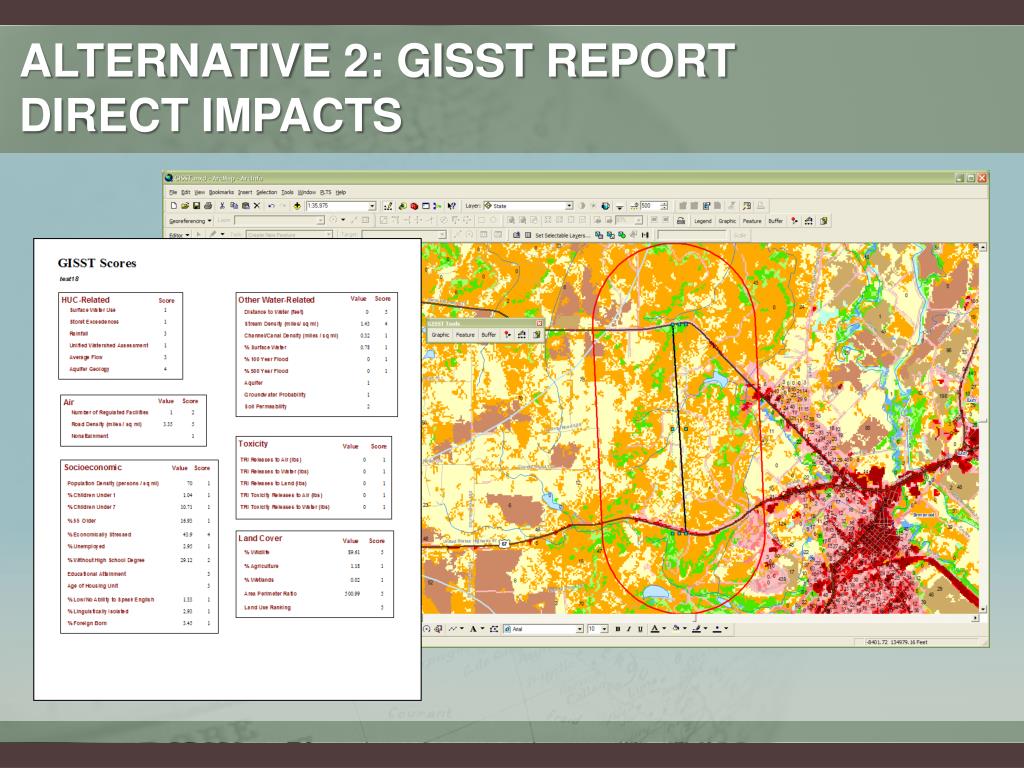Viewport: 1024px width, 768px height.
Task: Click the Open folder icon
Action: pos(185,206)
